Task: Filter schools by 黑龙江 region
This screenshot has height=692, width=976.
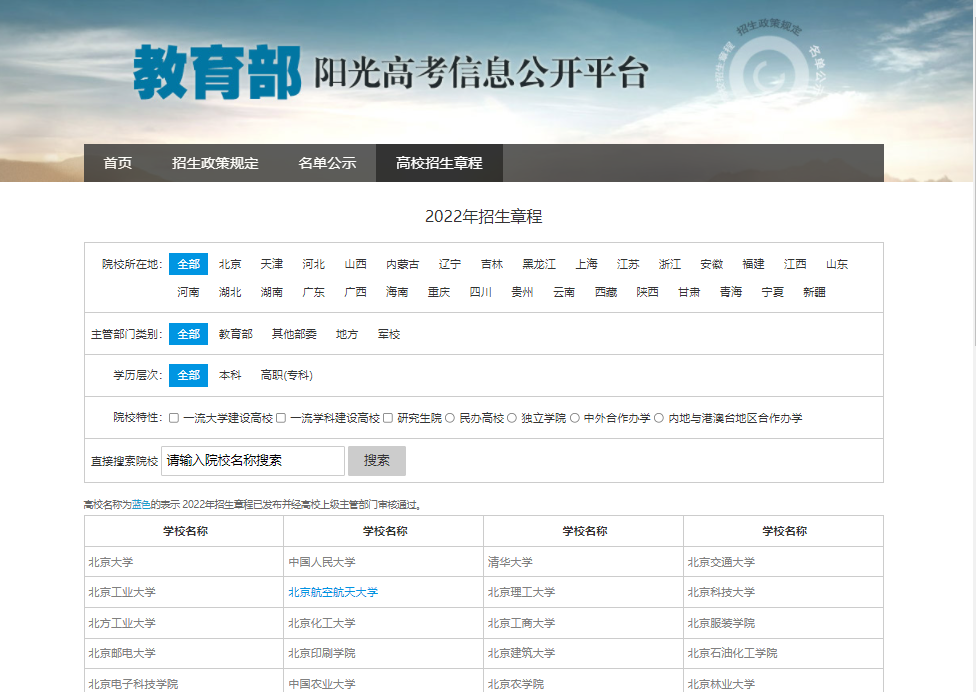Action: pos(539,264)
